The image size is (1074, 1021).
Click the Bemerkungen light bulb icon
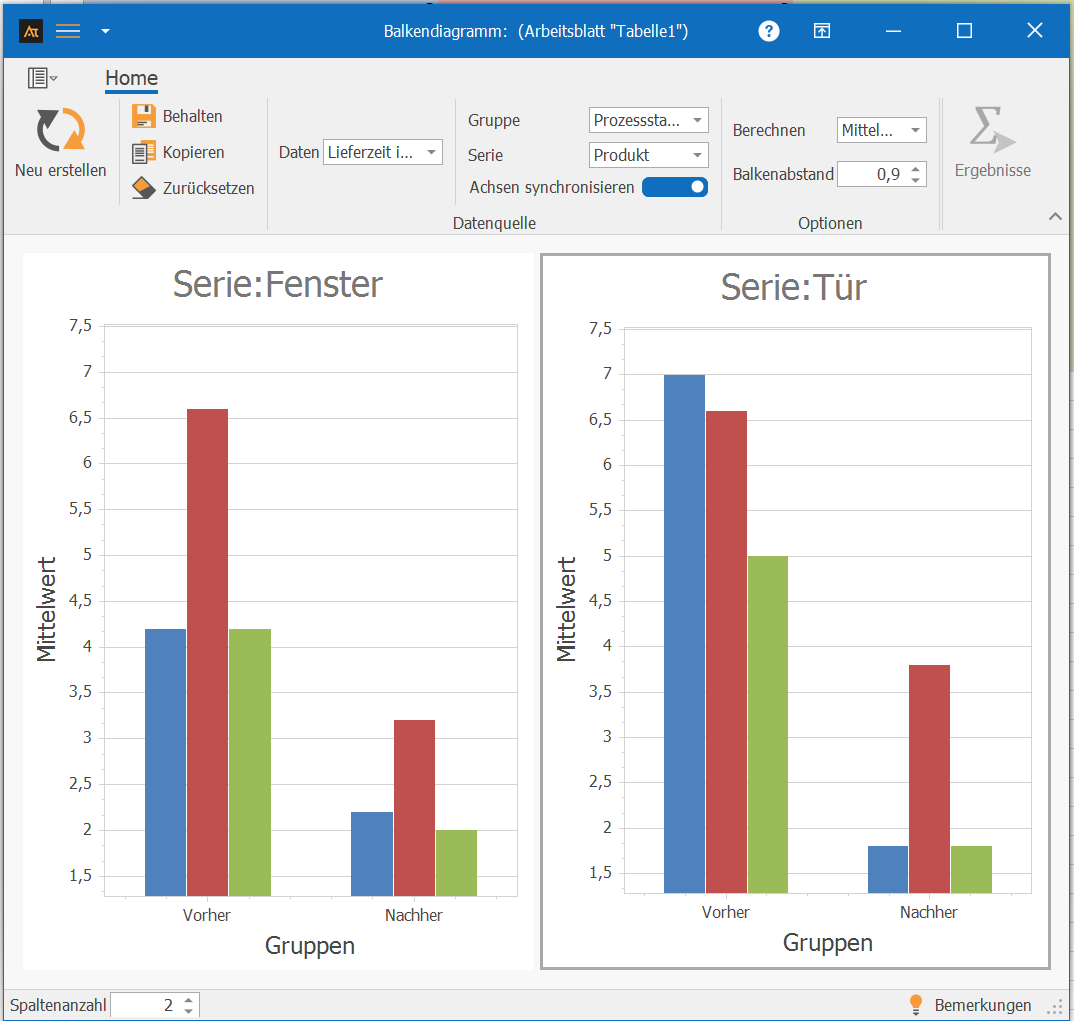pyautogui.click(x=914, y=1004)
